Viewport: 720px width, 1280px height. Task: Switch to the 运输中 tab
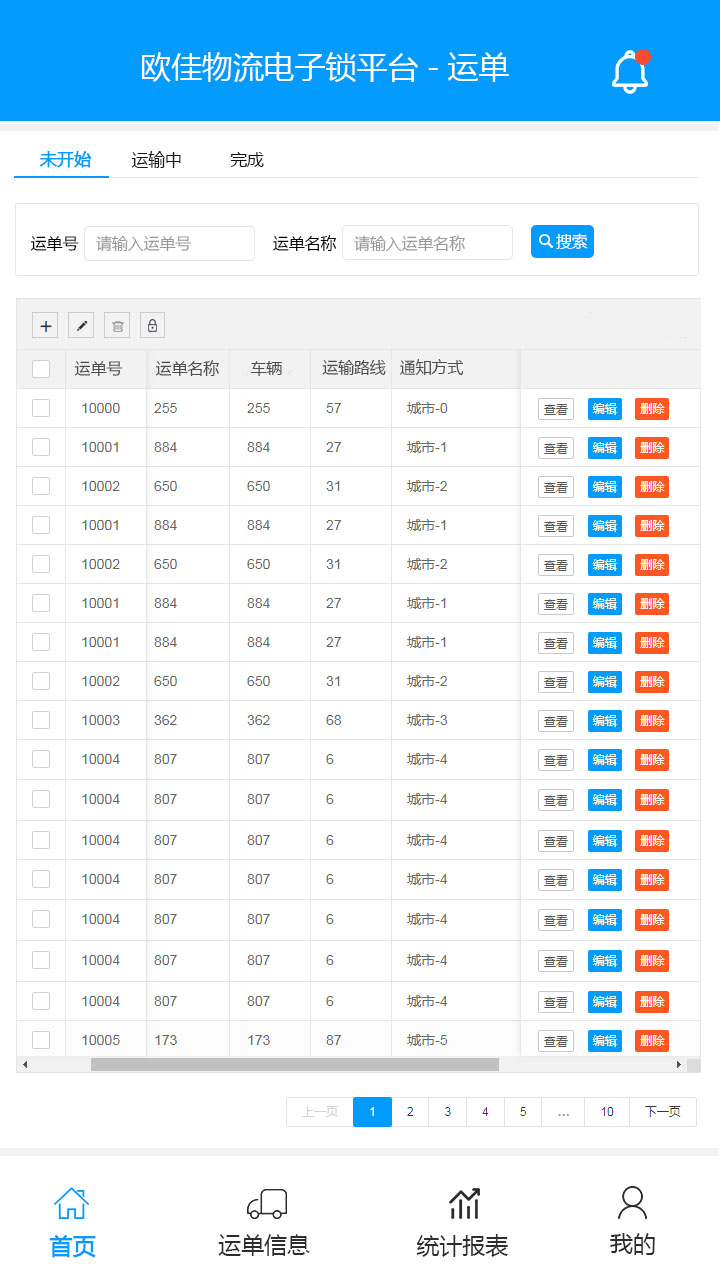(157, 160)
